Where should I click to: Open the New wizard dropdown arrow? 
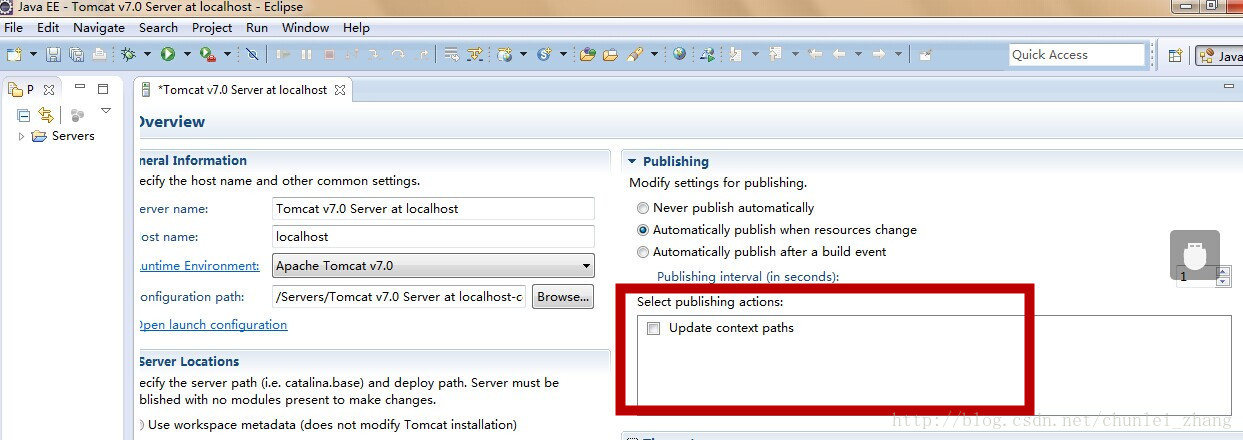click(33, 54)
